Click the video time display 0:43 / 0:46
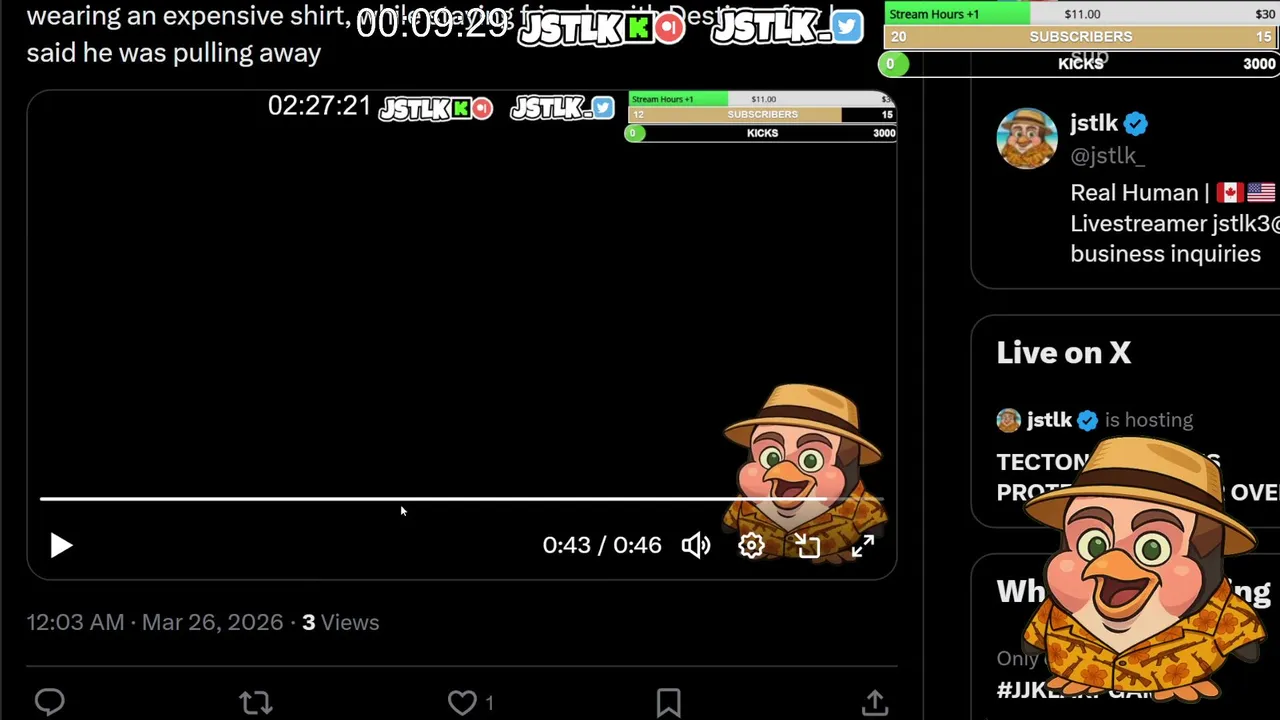 602,545
